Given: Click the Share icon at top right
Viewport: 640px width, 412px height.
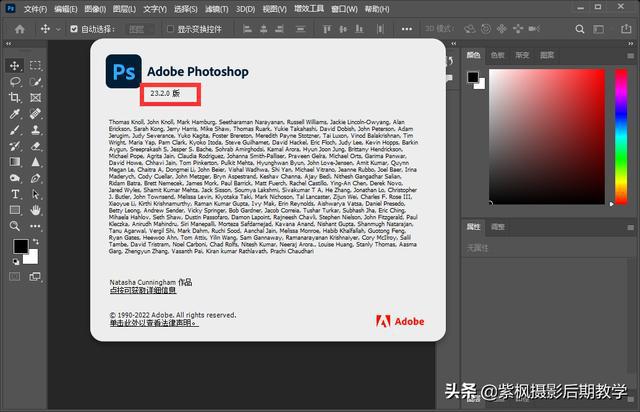Looking at the screenshot, I should coord(626,29).
